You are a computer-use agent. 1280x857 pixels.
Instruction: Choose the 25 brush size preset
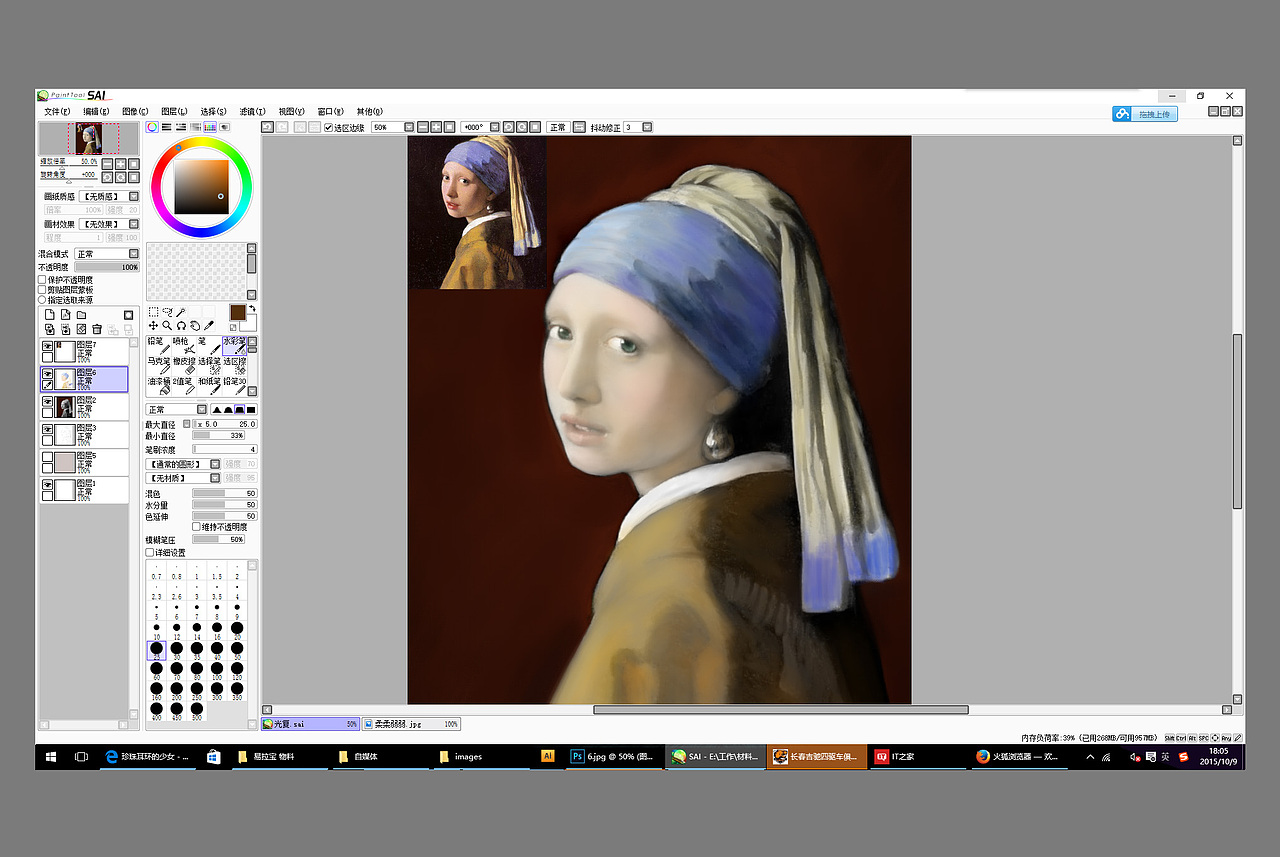click(x=157, y=650)
